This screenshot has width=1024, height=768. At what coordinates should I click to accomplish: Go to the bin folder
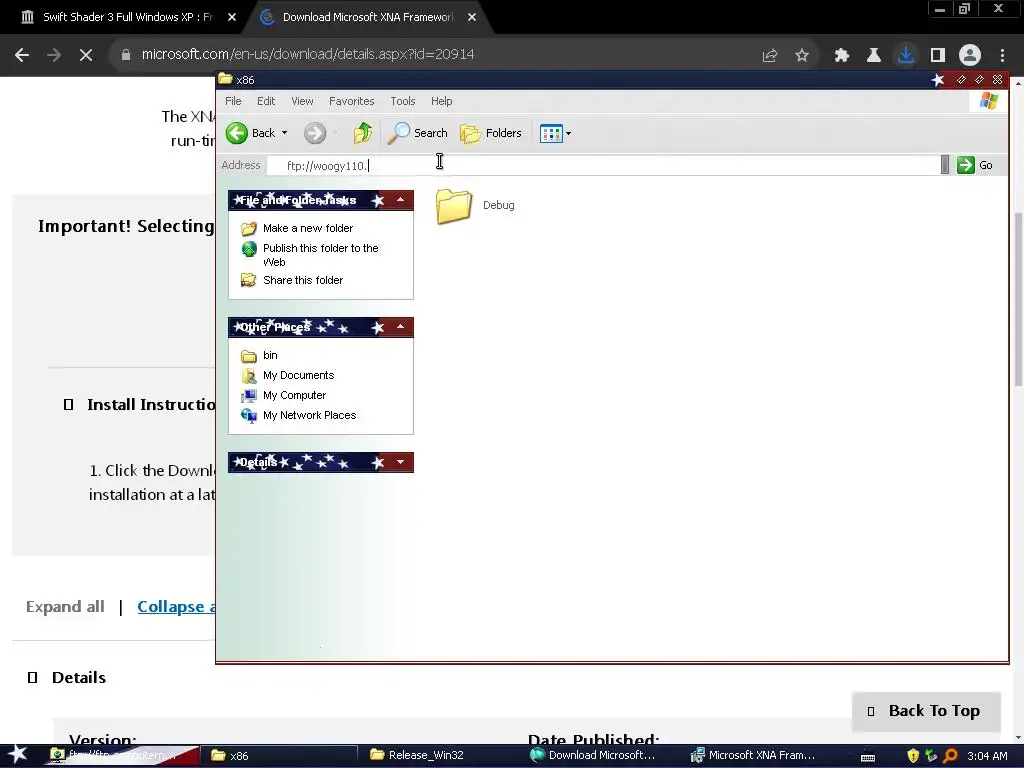coord(270,355)
